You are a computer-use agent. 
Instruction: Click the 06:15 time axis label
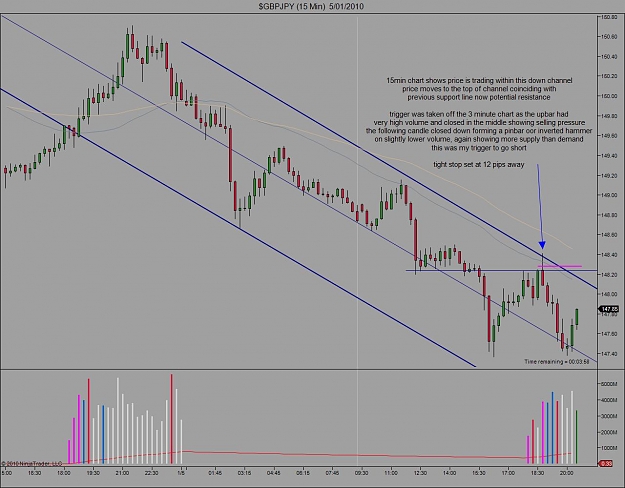coord(303,473)
